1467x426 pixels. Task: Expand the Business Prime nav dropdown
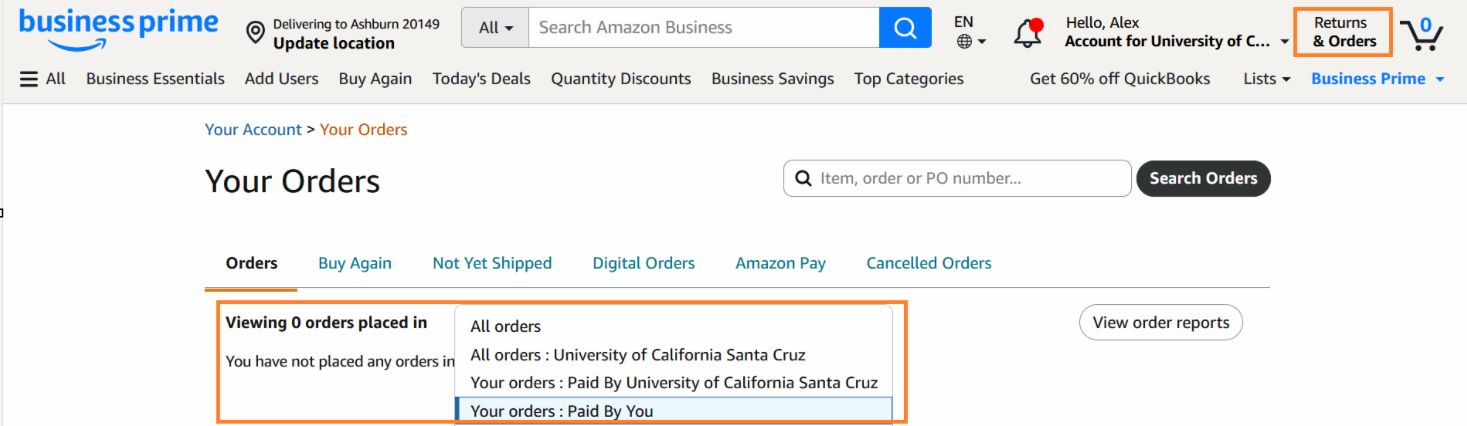point(1377,78)
